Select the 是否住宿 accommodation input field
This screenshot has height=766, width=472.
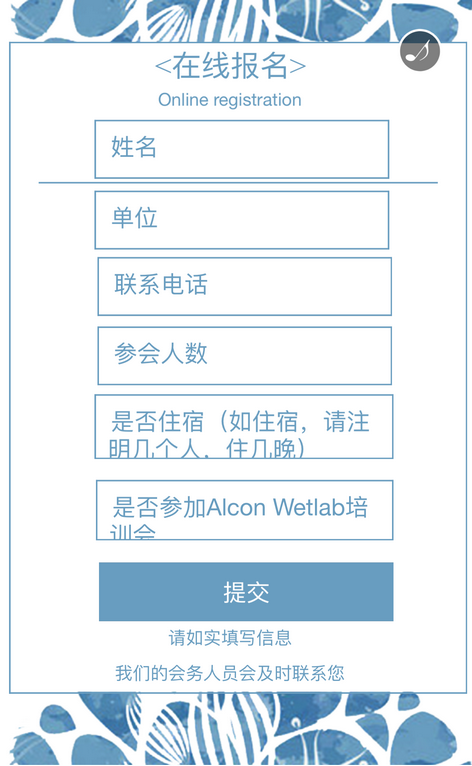(244, 426)
